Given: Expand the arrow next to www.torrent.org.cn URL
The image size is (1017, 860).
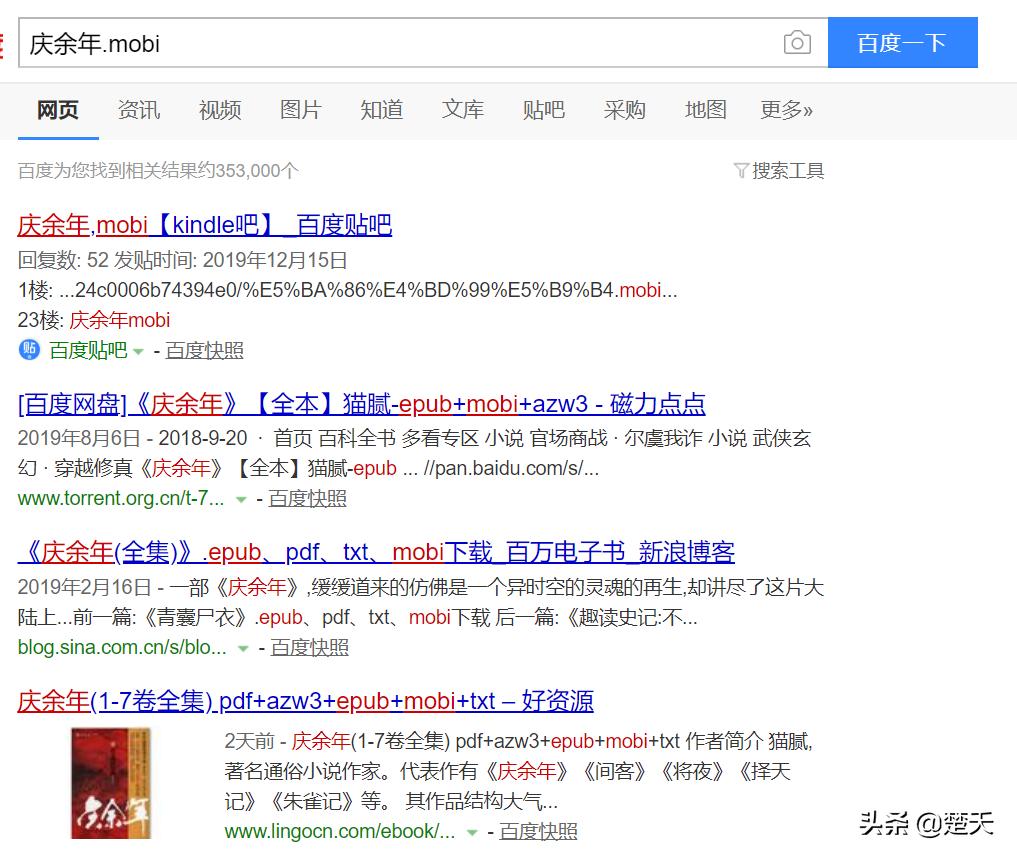Looking at the screenshot, I should pos(241,498).
